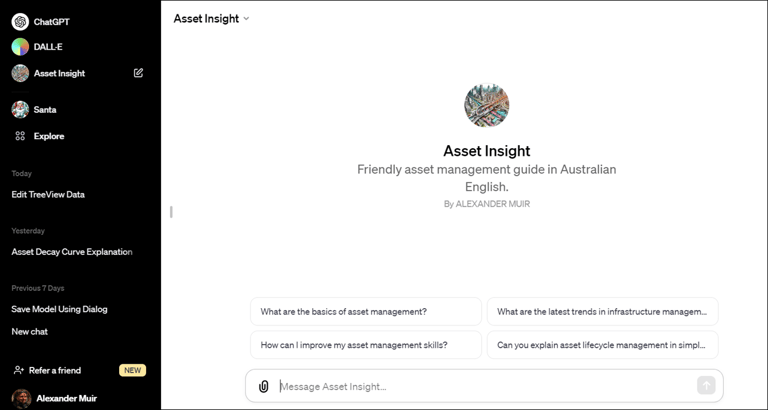Click the ChatGPT logo icon in sidebar
Viewport: 768px width, 410px height.
(20, 21)
